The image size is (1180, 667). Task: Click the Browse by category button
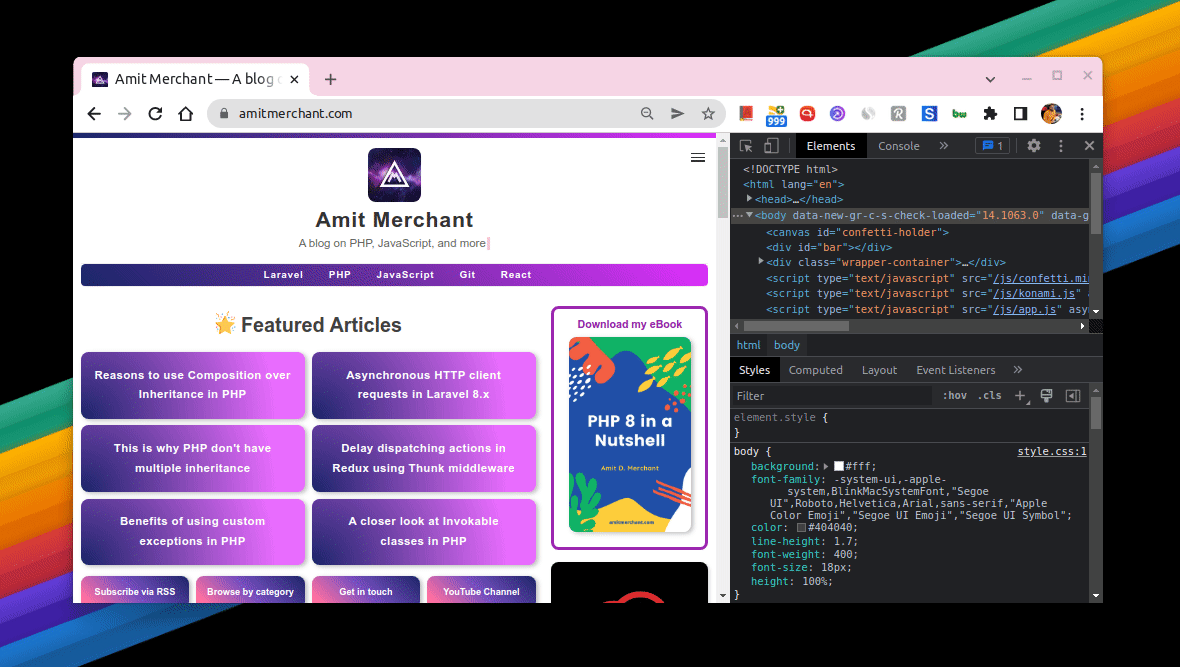point(251,591)
